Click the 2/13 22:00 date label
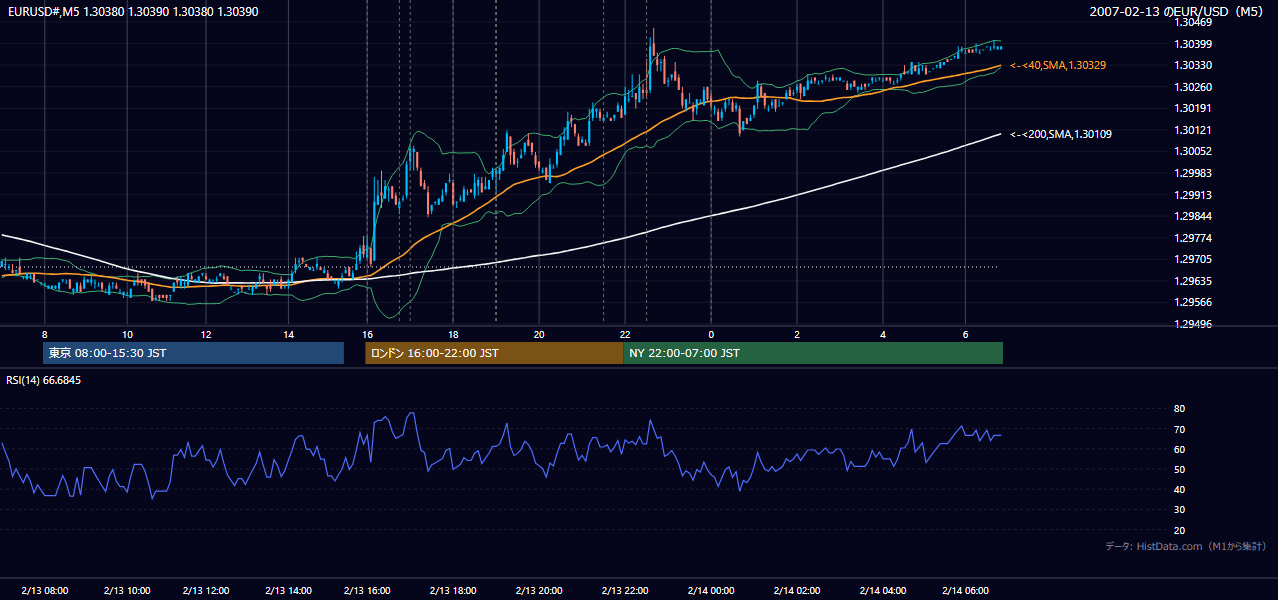1278x600 pixels. [x=625, y=591]
